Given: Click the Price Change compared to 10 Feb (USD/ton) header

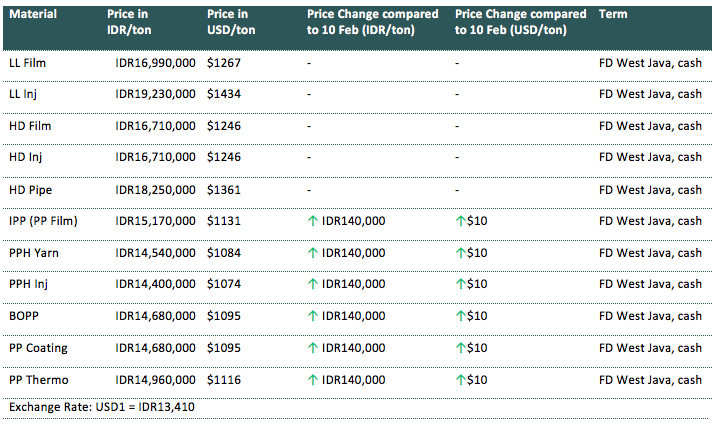Looking at the screenshot, I should pos(520,22).
